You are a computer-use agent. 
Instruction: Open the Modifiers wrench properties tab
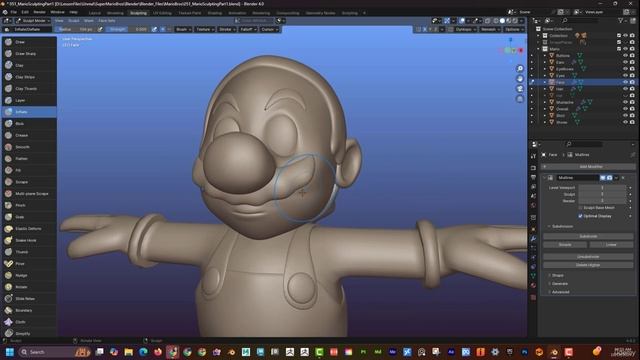point(533,238)
